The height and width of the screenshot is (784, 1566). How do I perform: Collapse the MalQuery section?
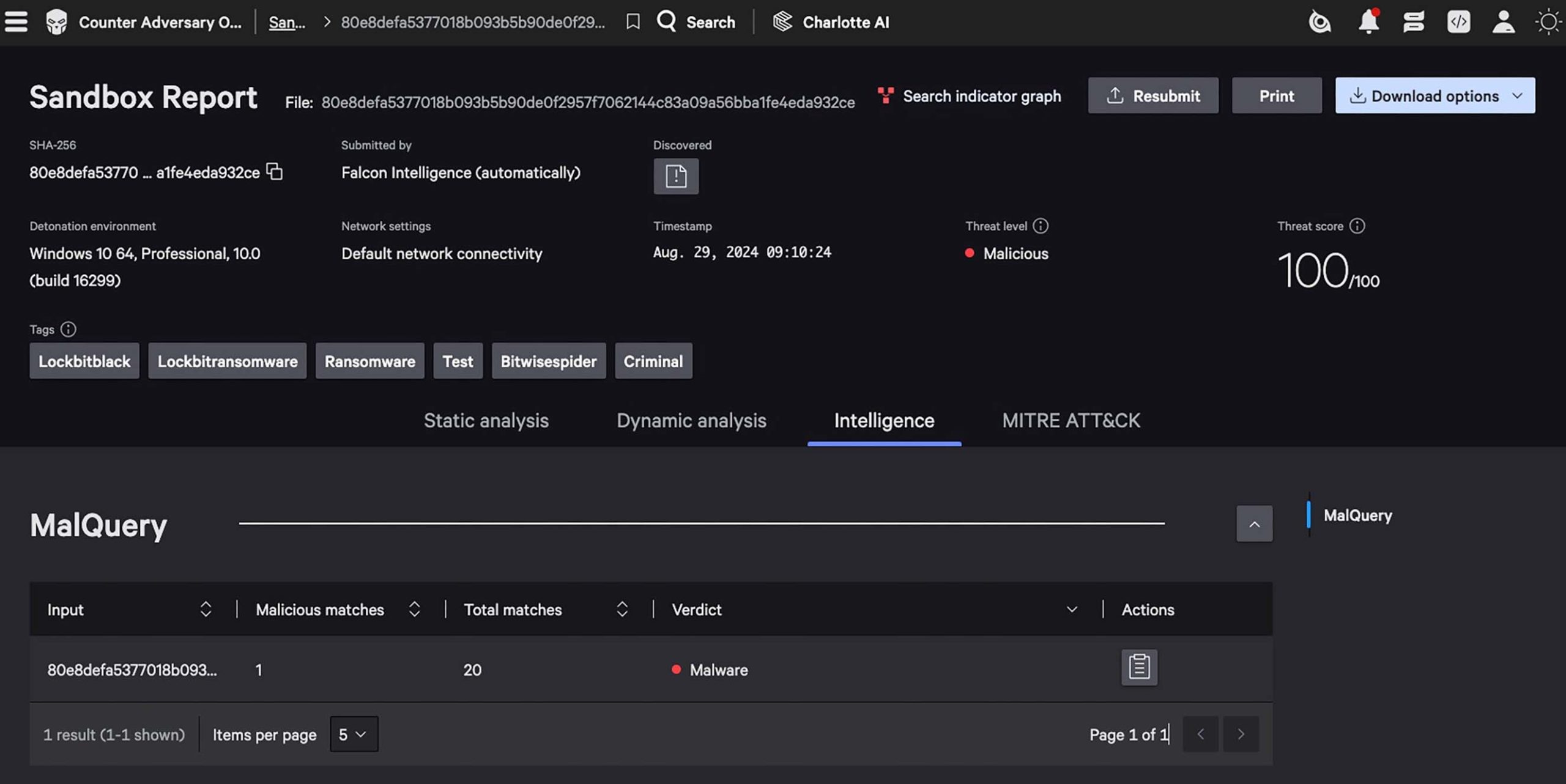point(1255,523)
